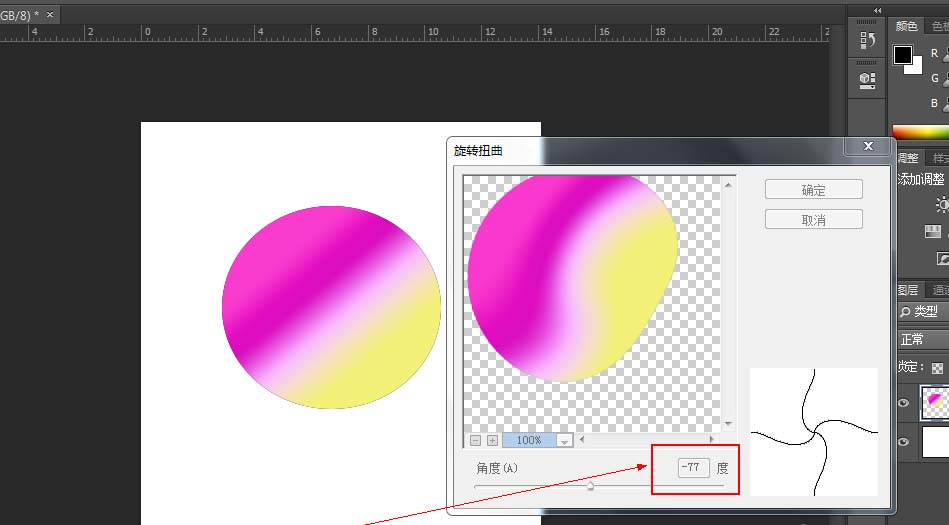Click the angle value input field

pyautogui.click(x=693, y=467)
